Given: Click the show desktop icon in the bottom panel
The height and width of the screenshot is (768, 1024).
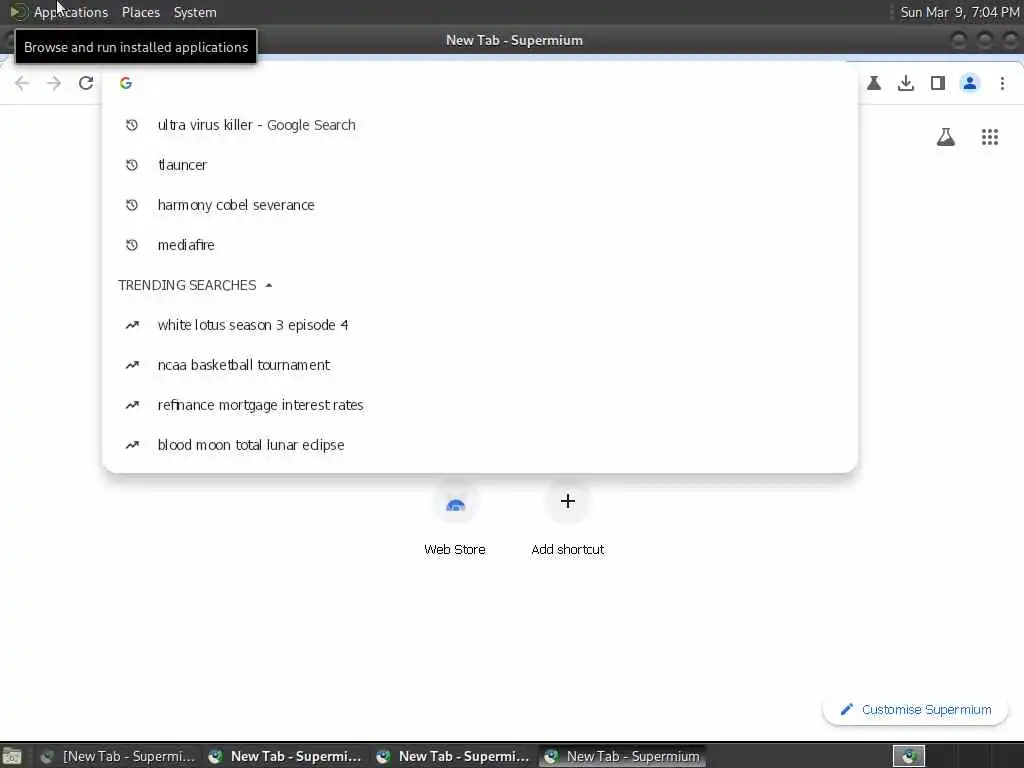Looking at the screenshot, I should tap(12, 756).
